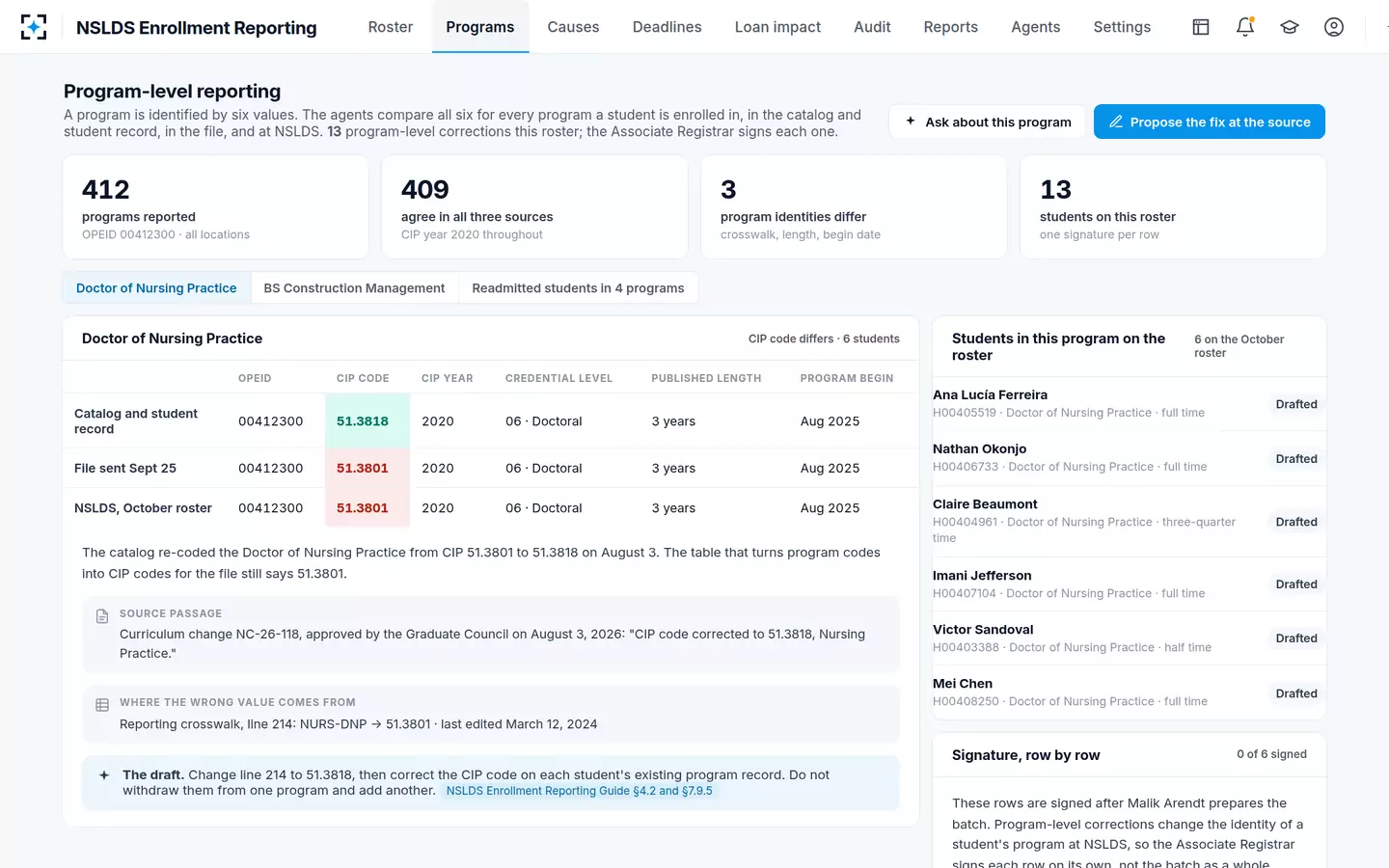
Task: Click the CREDENTIAL LEVEL column header
Action: coord(558,378)
